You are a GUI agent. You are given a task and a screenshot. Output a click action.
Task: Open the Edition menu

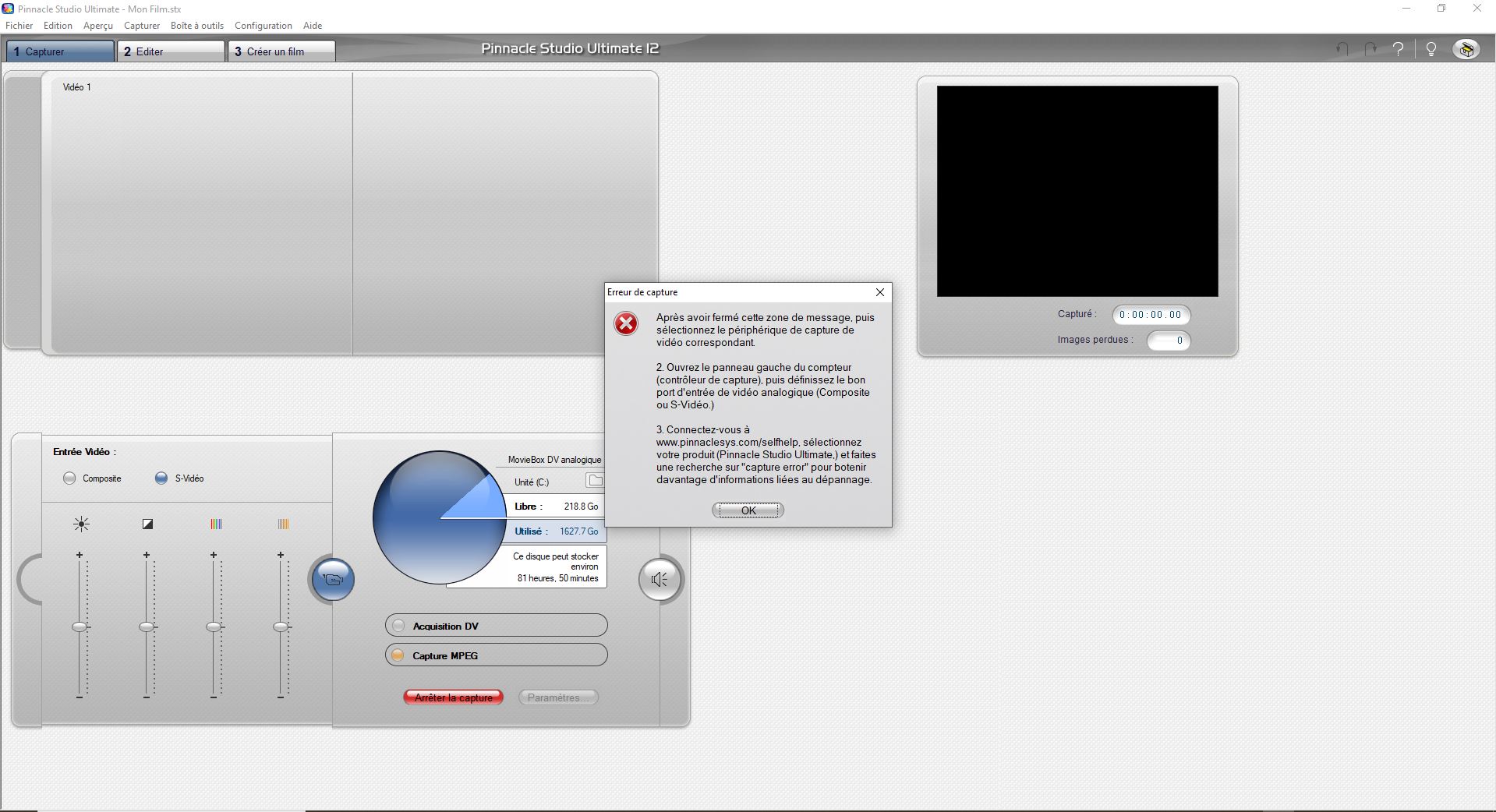click(x=58, y=26)
